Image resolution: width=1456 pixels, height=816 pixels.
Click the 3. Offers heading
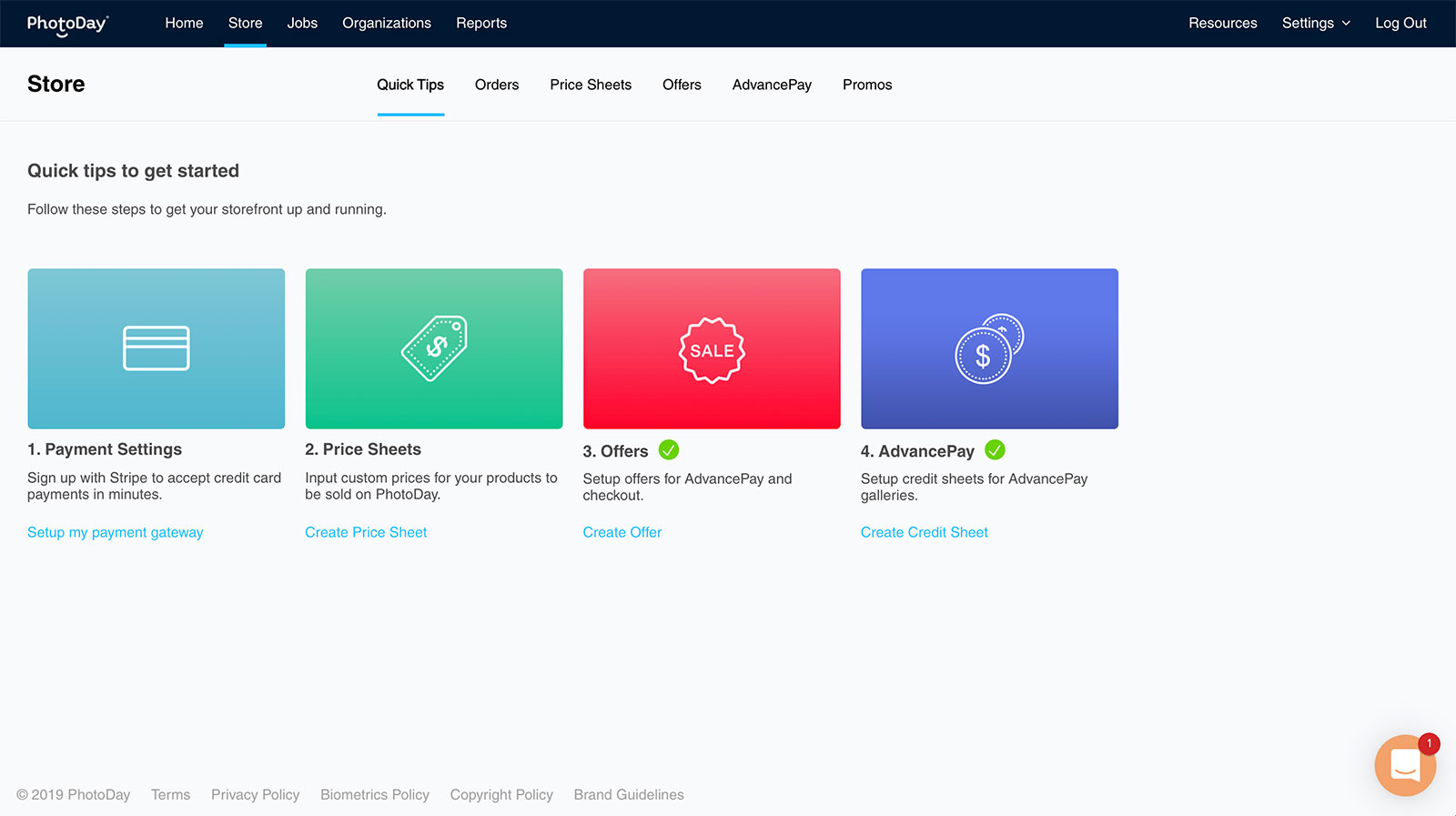tap(616, 451)
